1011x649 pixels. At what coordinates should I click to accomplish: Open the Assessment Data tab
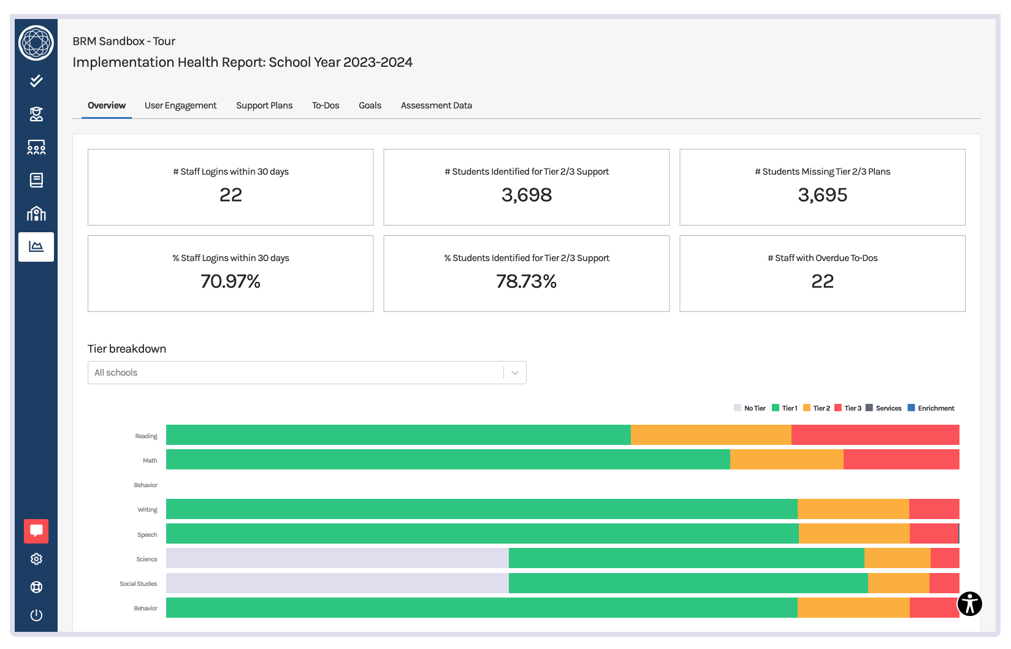[x=436, y=105]
